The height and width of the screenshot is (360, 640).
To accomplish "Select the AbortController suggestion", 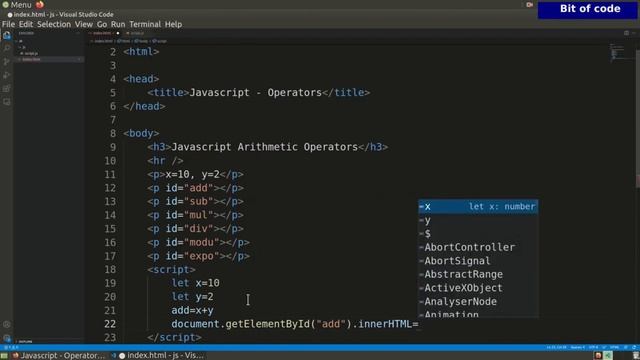I will coord(478,247).
